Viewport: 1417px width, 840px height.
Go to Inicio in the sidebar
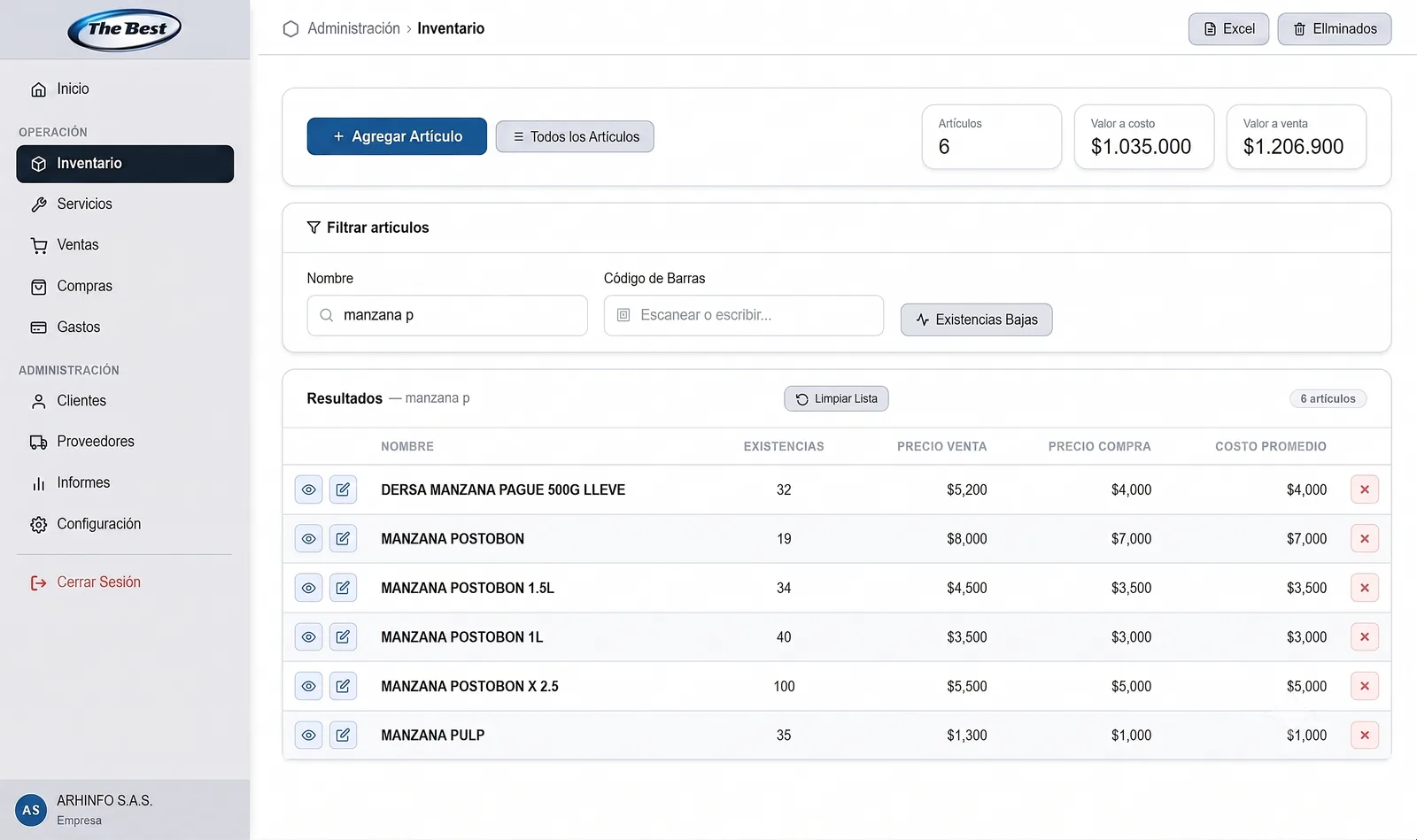pos(125,89)
